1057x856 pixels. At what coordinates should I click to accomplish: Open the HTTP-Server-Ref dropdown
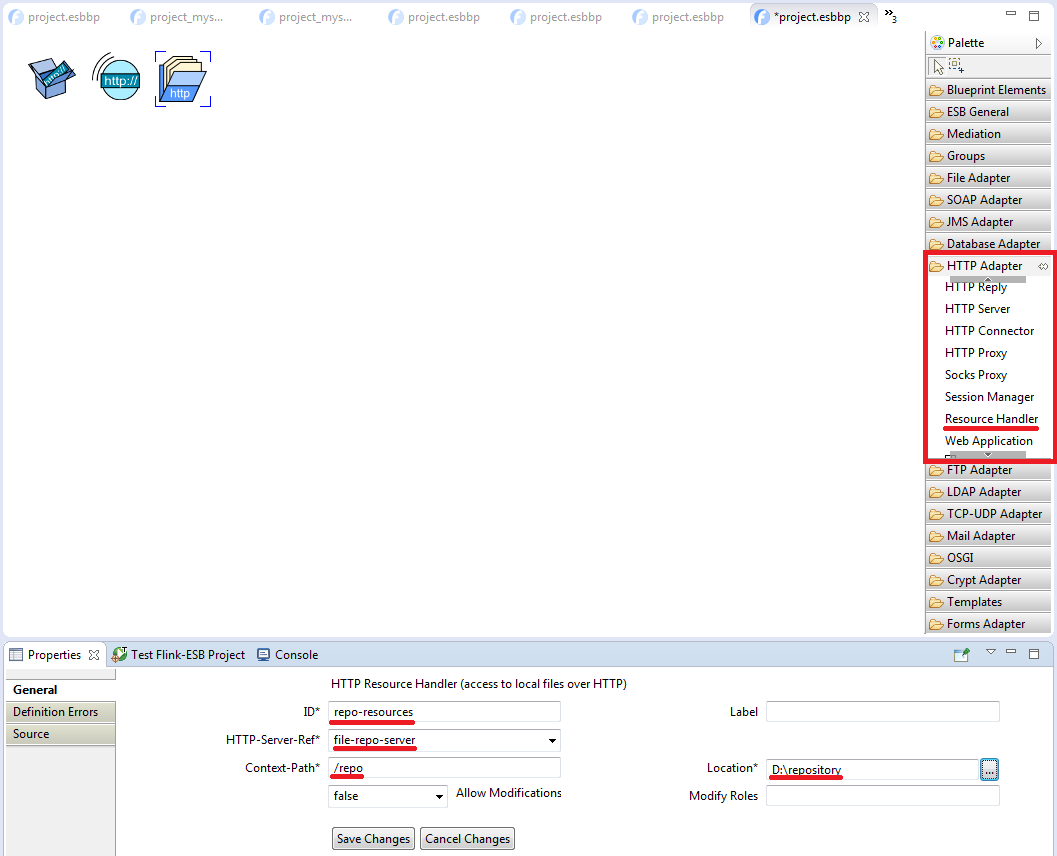[x=552, y=741]
